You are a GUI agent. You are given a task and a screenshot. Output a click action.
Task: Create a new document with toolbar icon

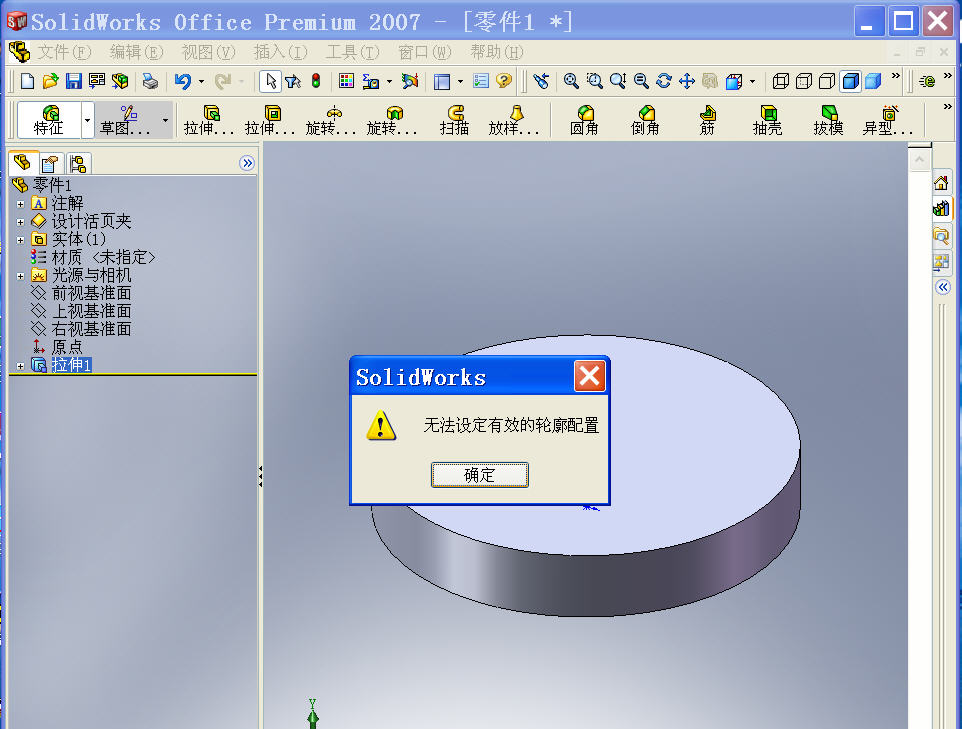pyautogui.click(x=27, y=81)
